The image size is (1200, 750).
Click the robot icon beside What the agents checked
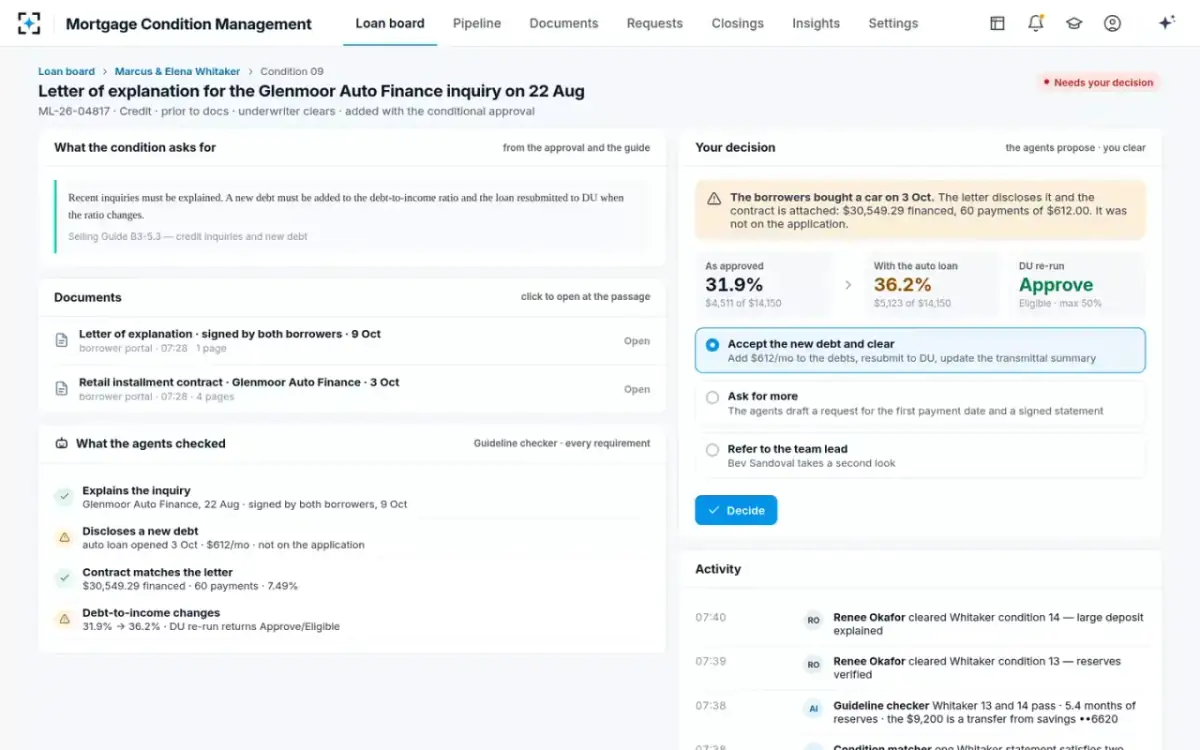pyautogui.click(x=62, y=443)
